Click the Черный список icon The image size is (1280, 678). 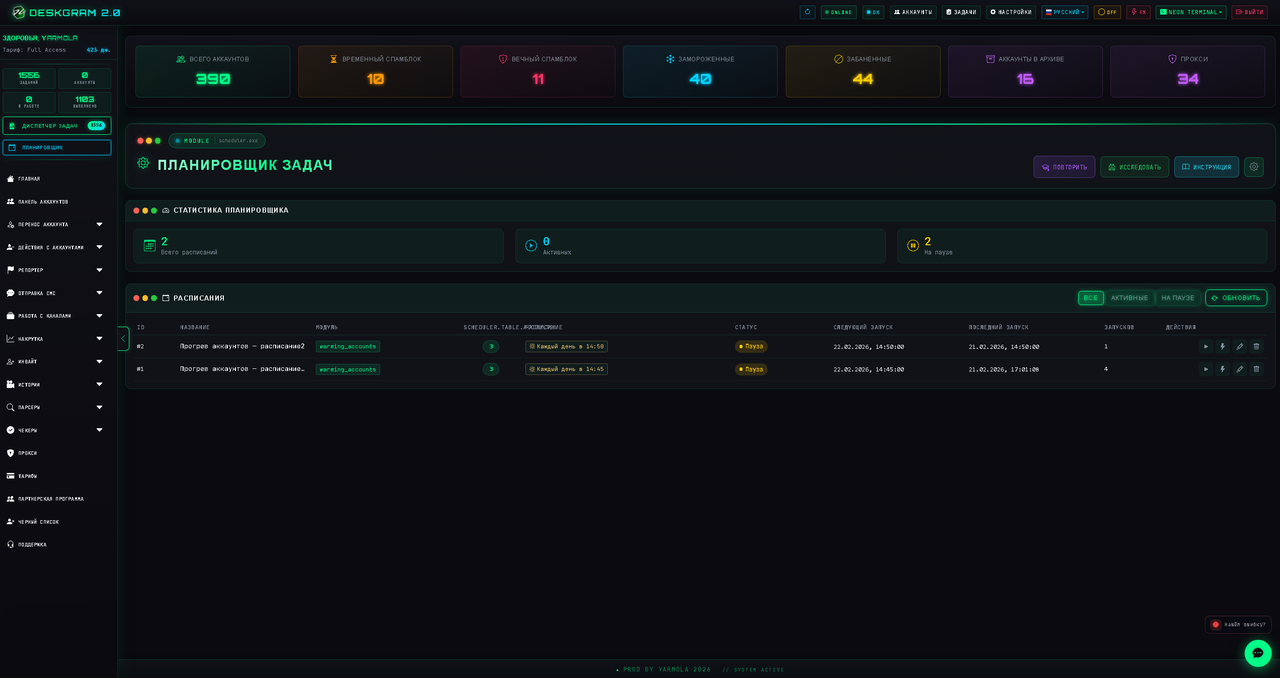click(10, 522)
